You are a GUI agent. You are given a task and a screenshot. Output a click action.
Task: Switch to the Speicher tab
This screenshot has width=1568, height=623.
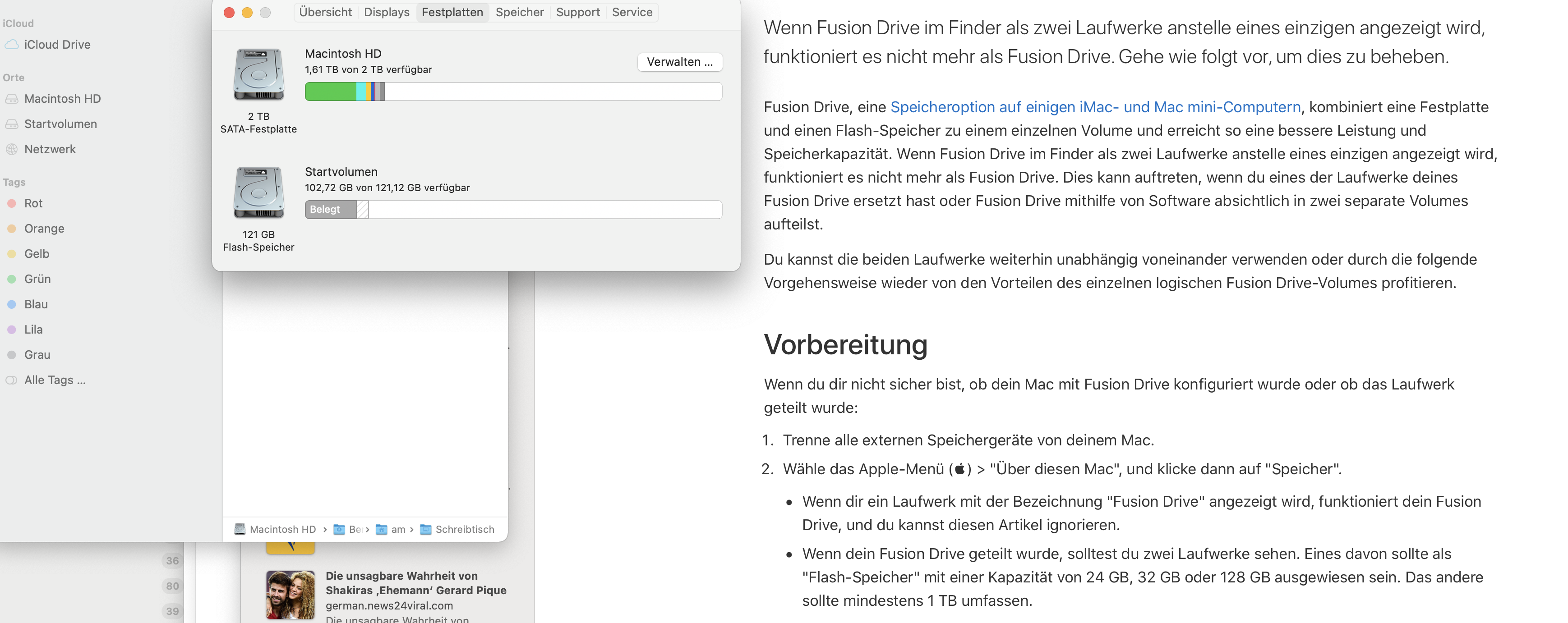[x=519, y=12]
